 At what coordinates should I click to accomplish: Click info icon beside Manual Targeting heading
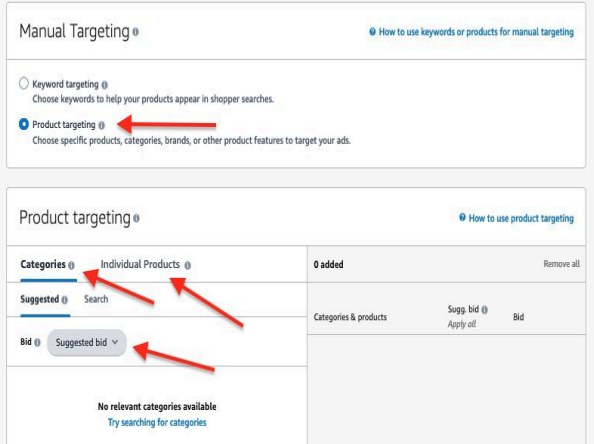[136, 32]
